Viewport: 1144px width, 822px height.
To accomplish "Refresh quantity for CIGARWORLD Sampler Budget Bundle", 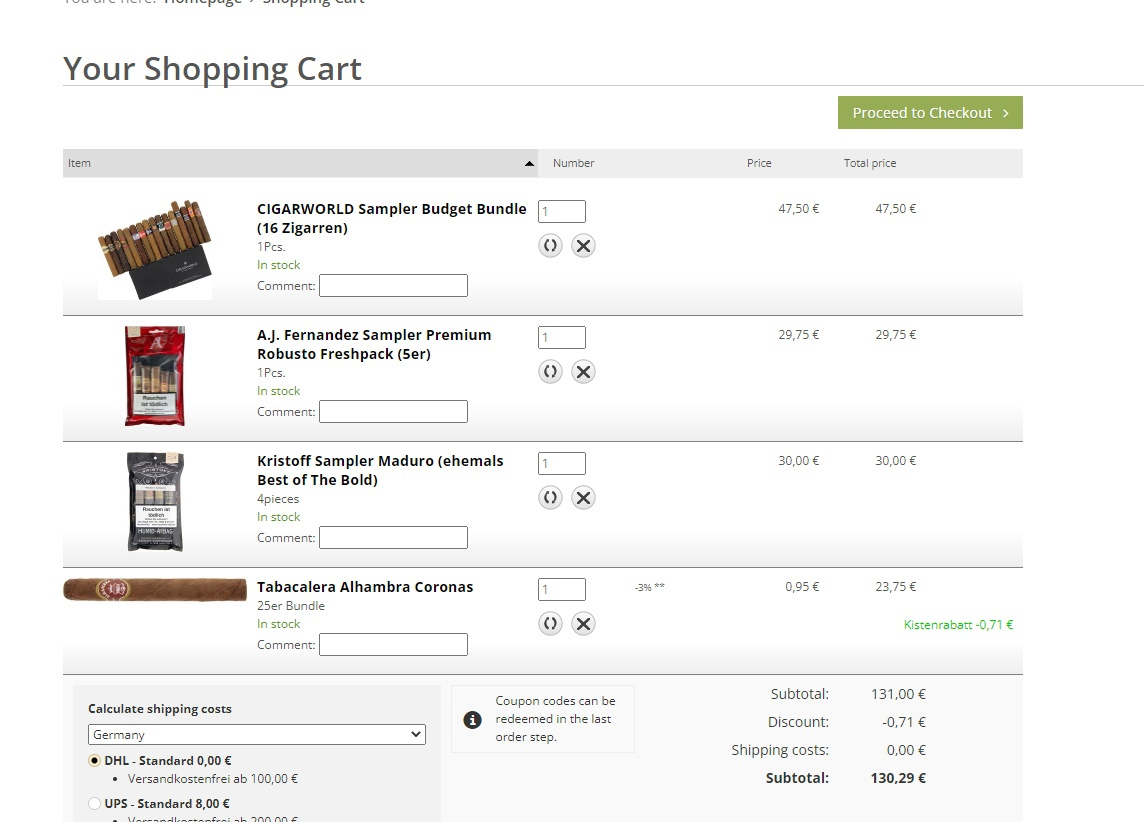I will [550, 246].
